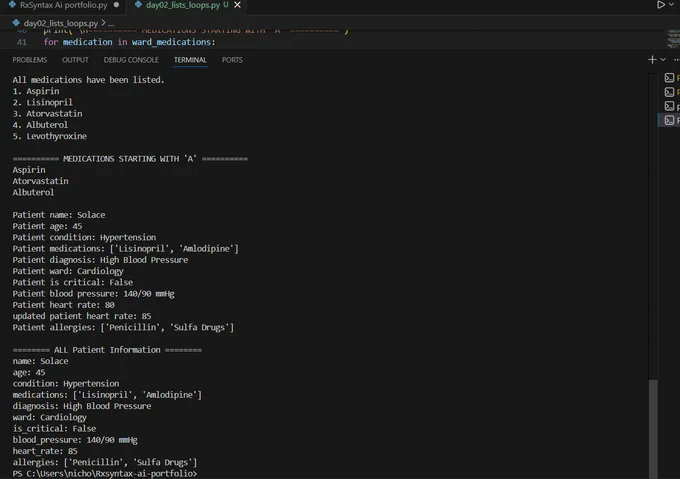The width and height of the screenshot is (680, 479).
Task: Click 'Patient blood pressure: 140/90 mmHg' line
Action: (93, 294)
